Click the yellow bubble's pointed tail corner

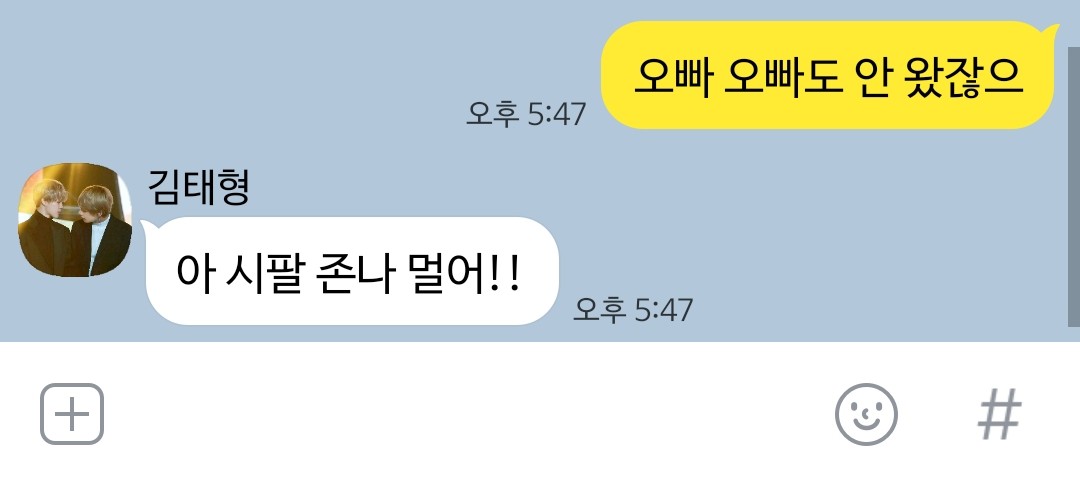click(x=1050, y=29)
